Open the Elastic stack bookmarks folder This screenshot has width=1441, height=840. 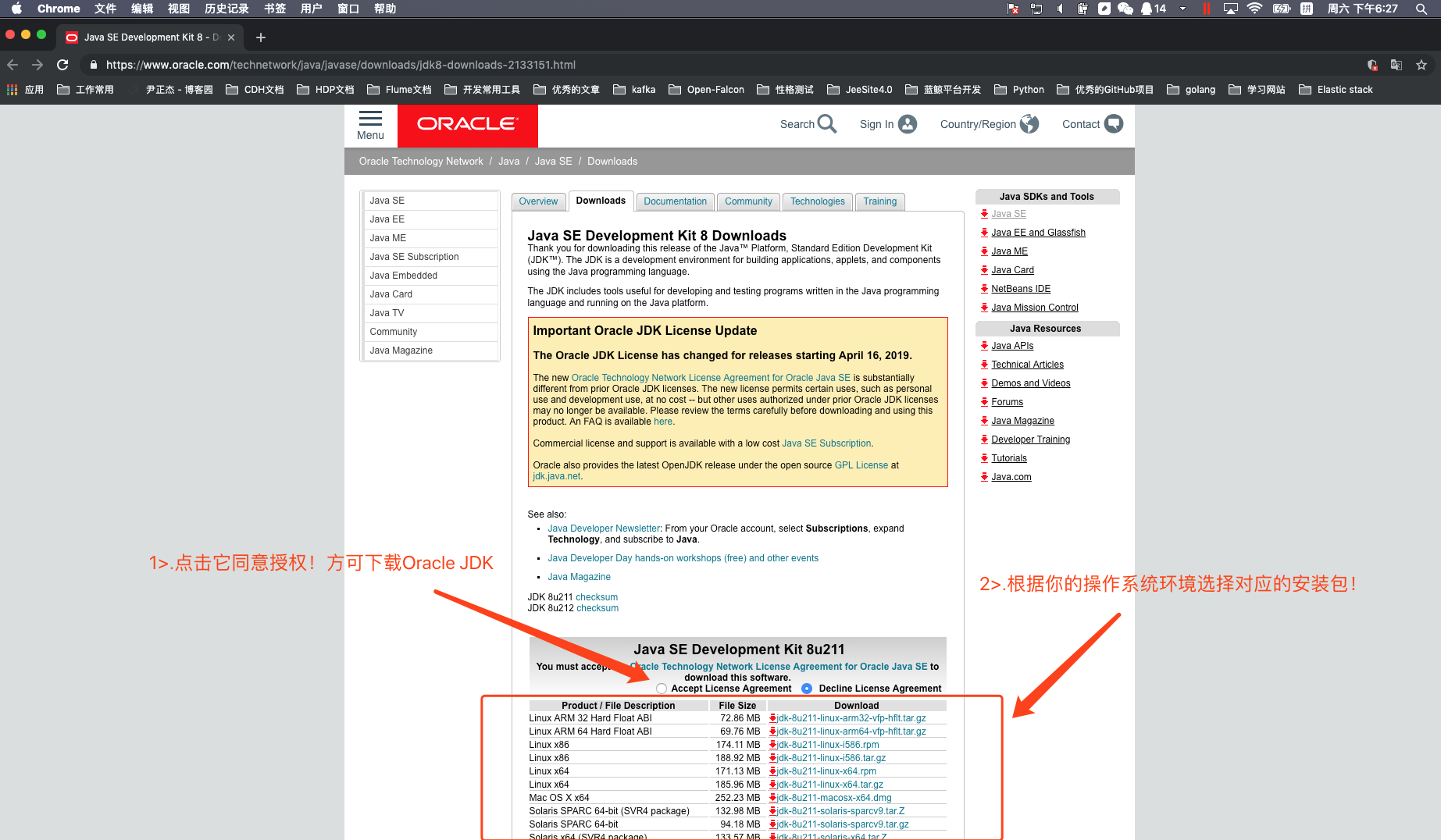point(1336,90)
